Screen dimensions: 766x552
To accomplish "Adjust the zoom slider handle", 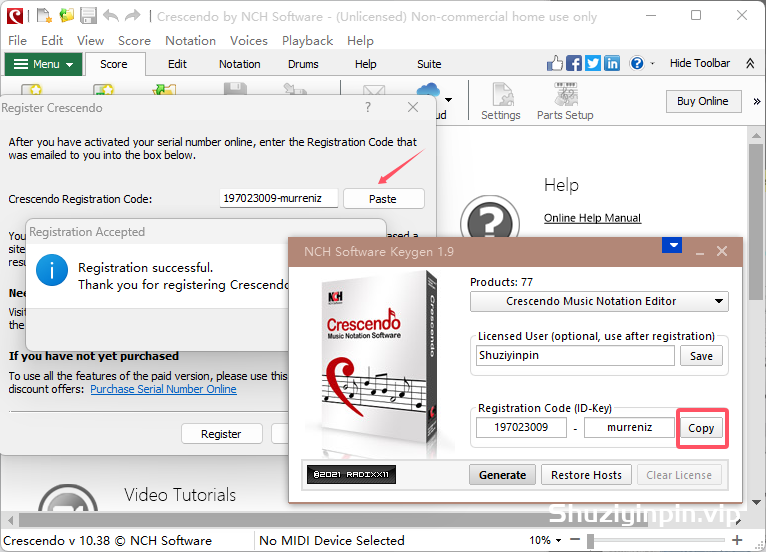I will [x=591, y=540].
